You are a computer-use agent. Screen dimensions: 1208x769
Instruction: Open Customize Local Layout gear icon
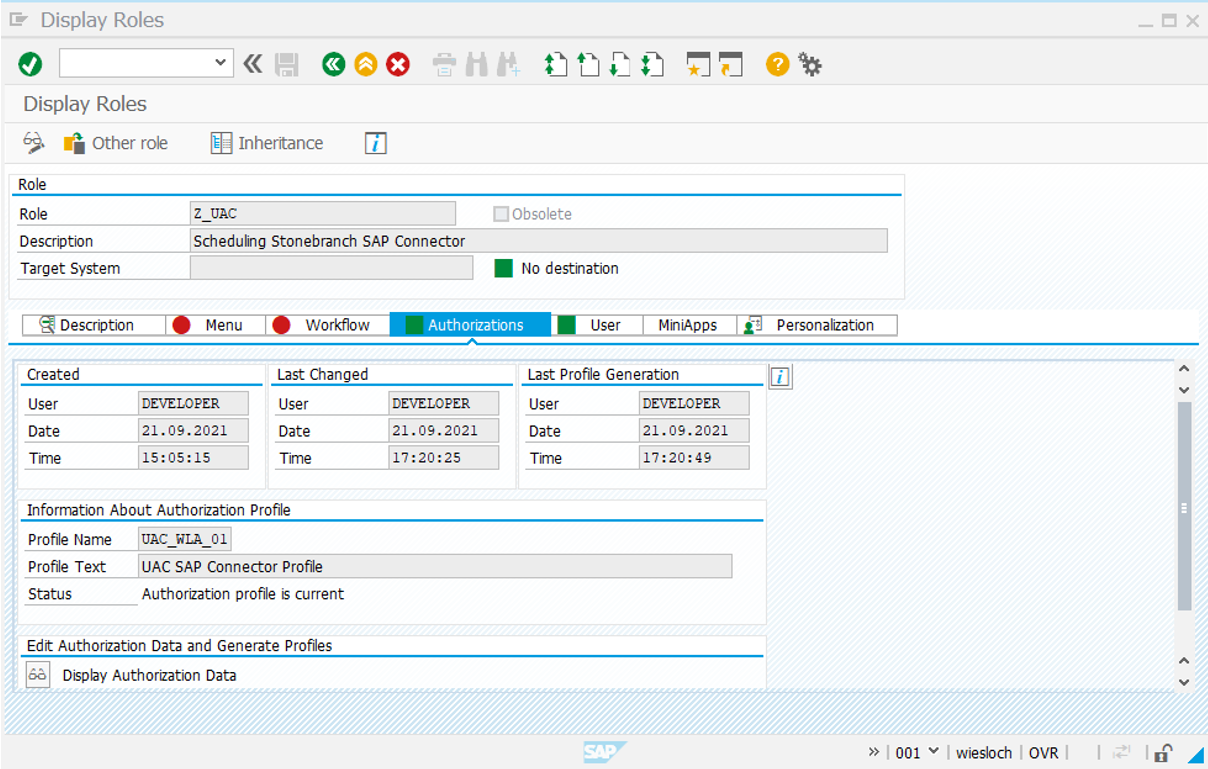coord(810,65)
